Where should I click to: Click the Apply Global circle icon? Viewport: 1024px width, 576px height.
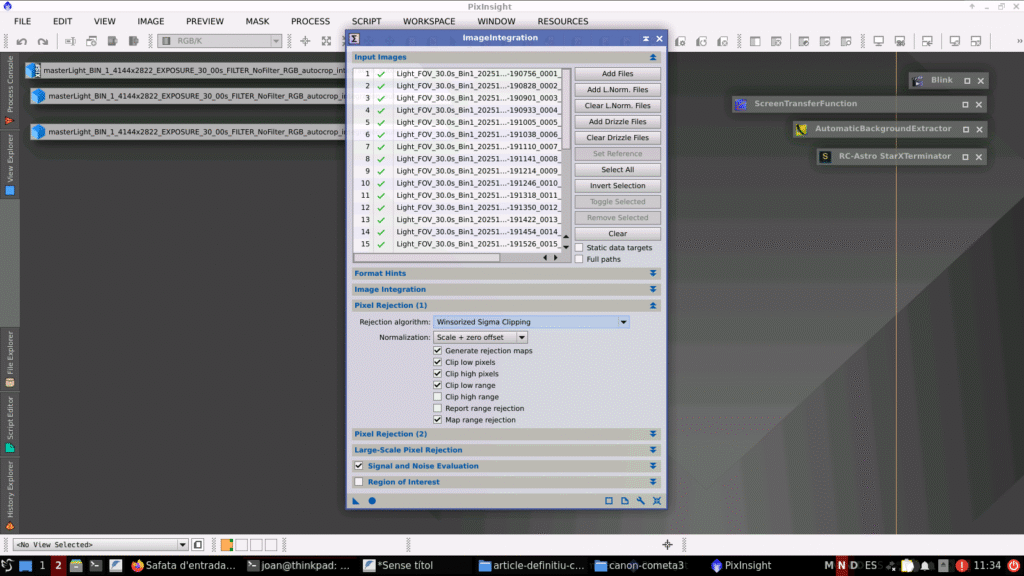point(372,501)
